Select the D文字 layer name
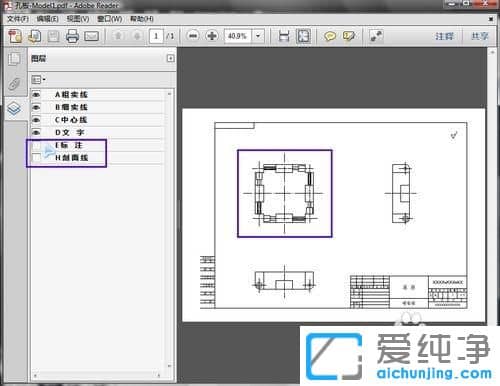 click(x=69, y=133)
